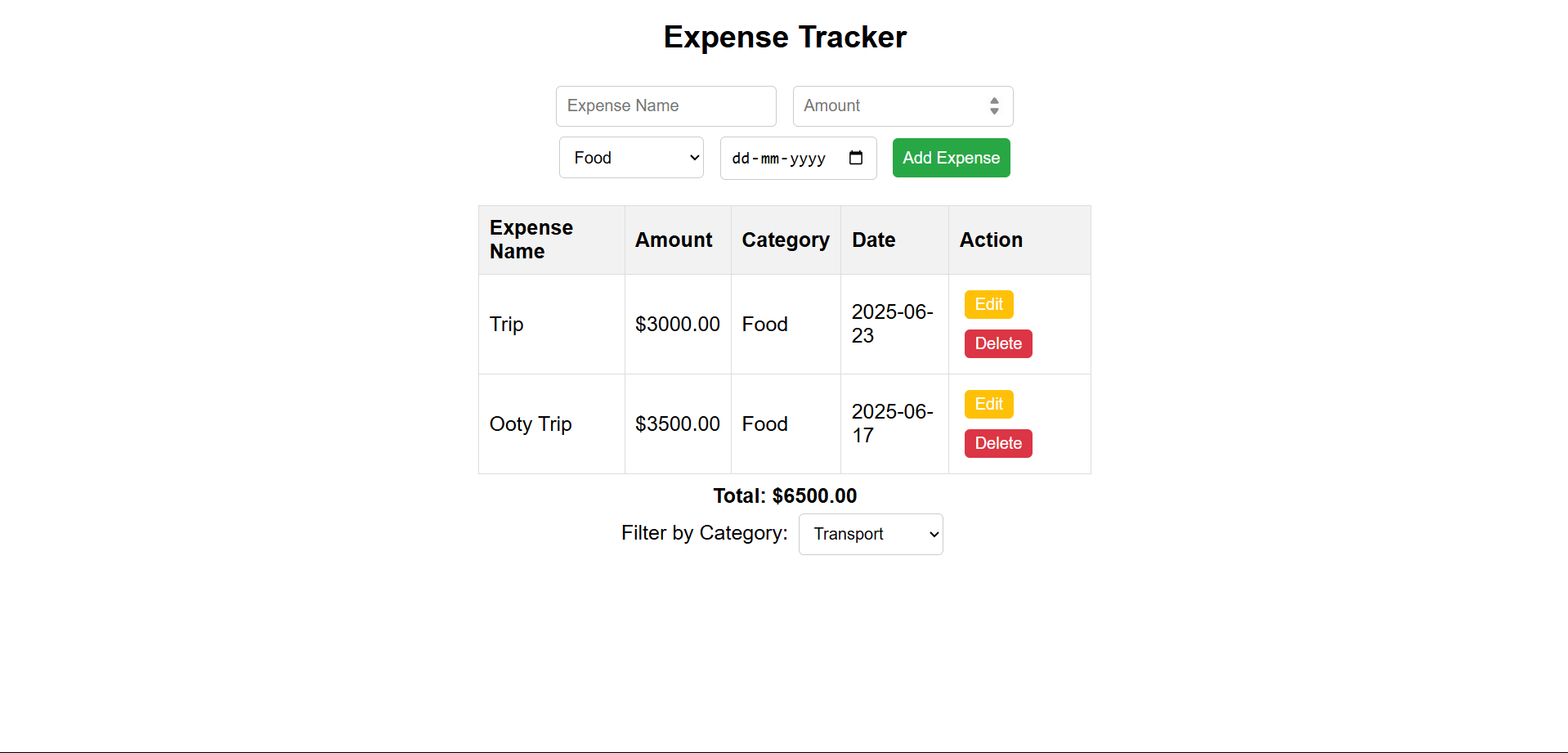Click the dd-mm-yyyy date field
The image size is (1568, 753).
coord(798,158)
